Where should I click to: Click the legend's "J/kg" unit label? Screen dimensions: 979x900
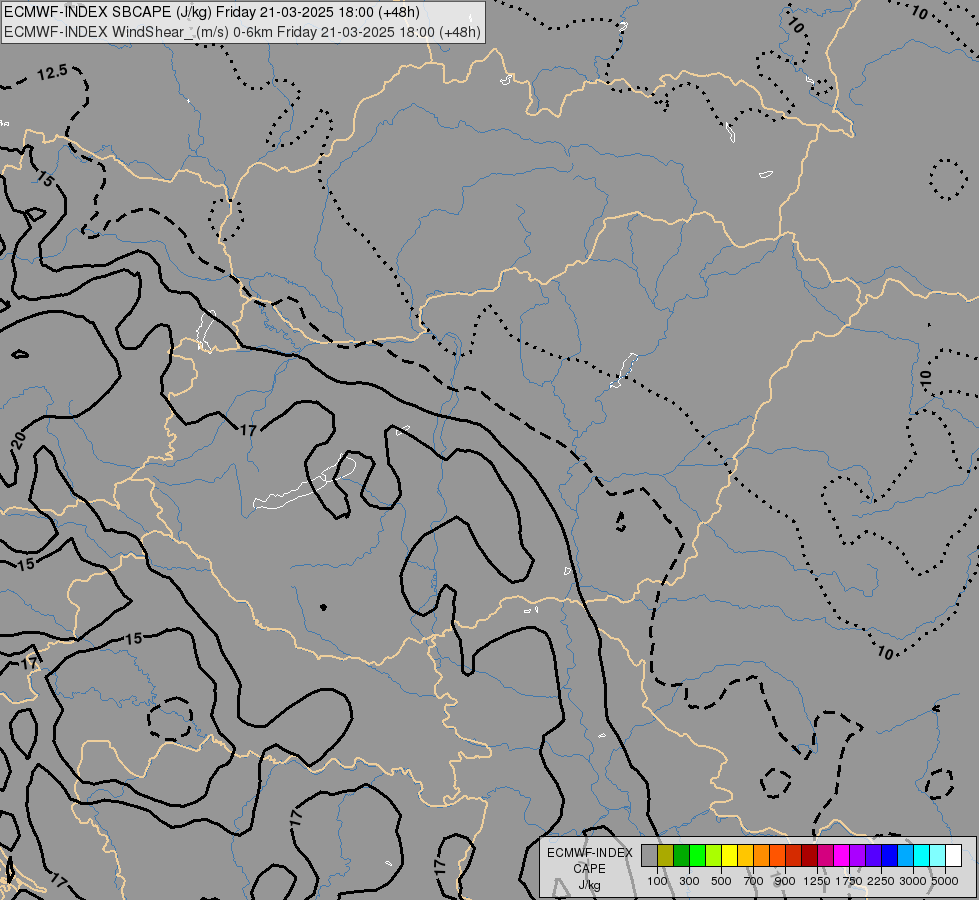tap(589, 885)
